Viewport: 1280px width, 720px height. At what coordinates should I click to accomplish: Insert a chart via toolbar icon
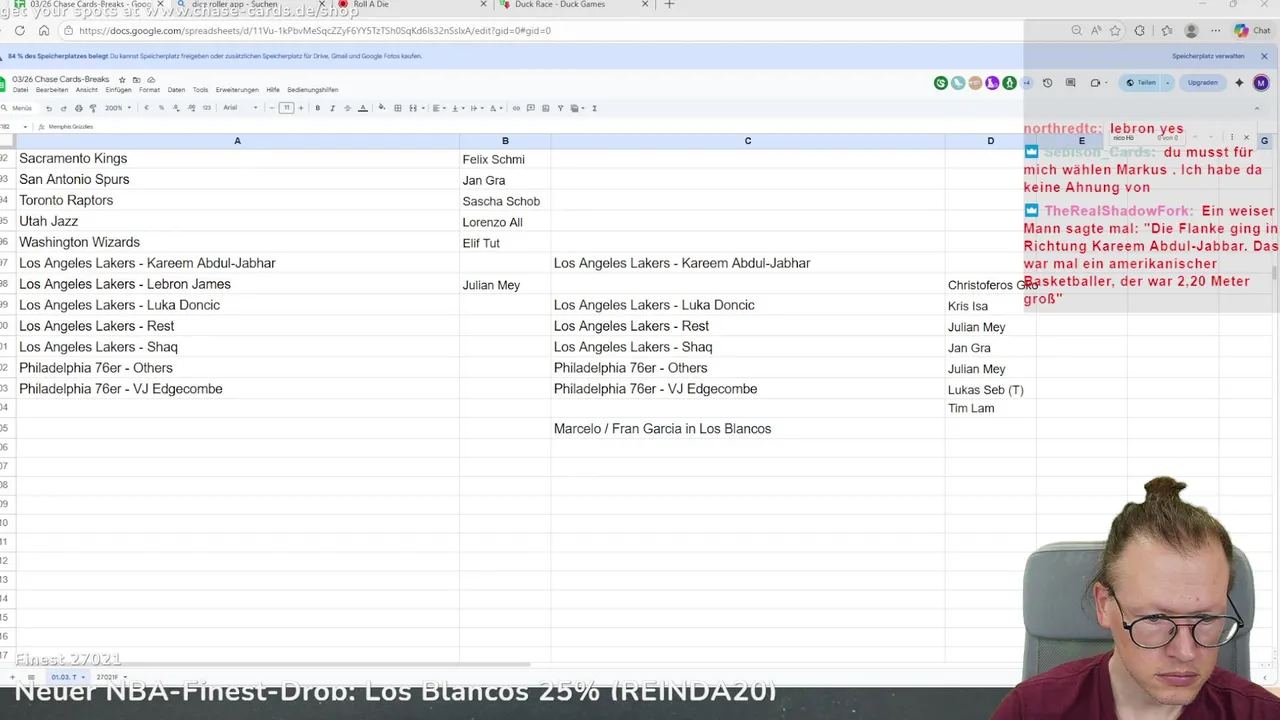[x=545, y=108]
